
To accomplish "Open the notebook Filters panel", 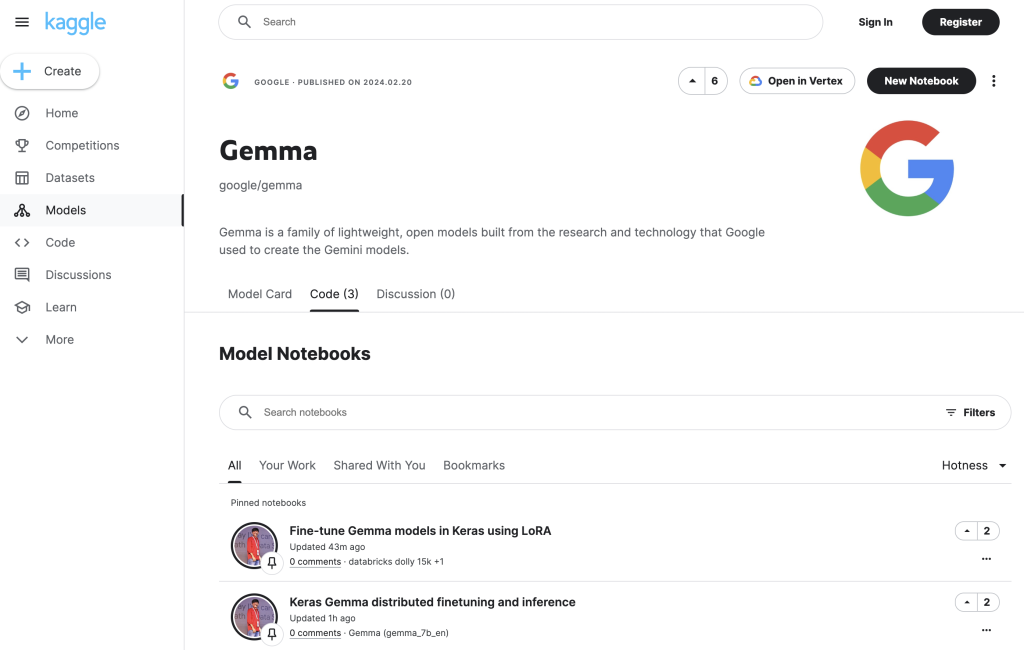I will [x=970, y=412].
